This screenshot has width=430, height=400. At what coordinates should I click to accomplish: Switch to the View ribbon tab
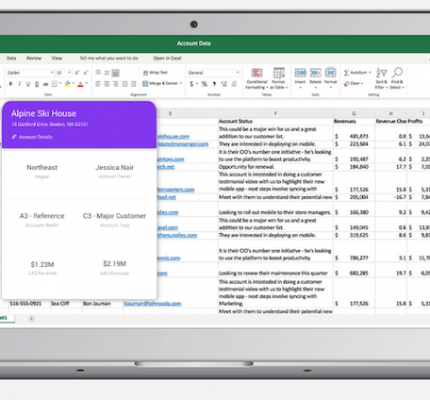click(x=57, y=58)
